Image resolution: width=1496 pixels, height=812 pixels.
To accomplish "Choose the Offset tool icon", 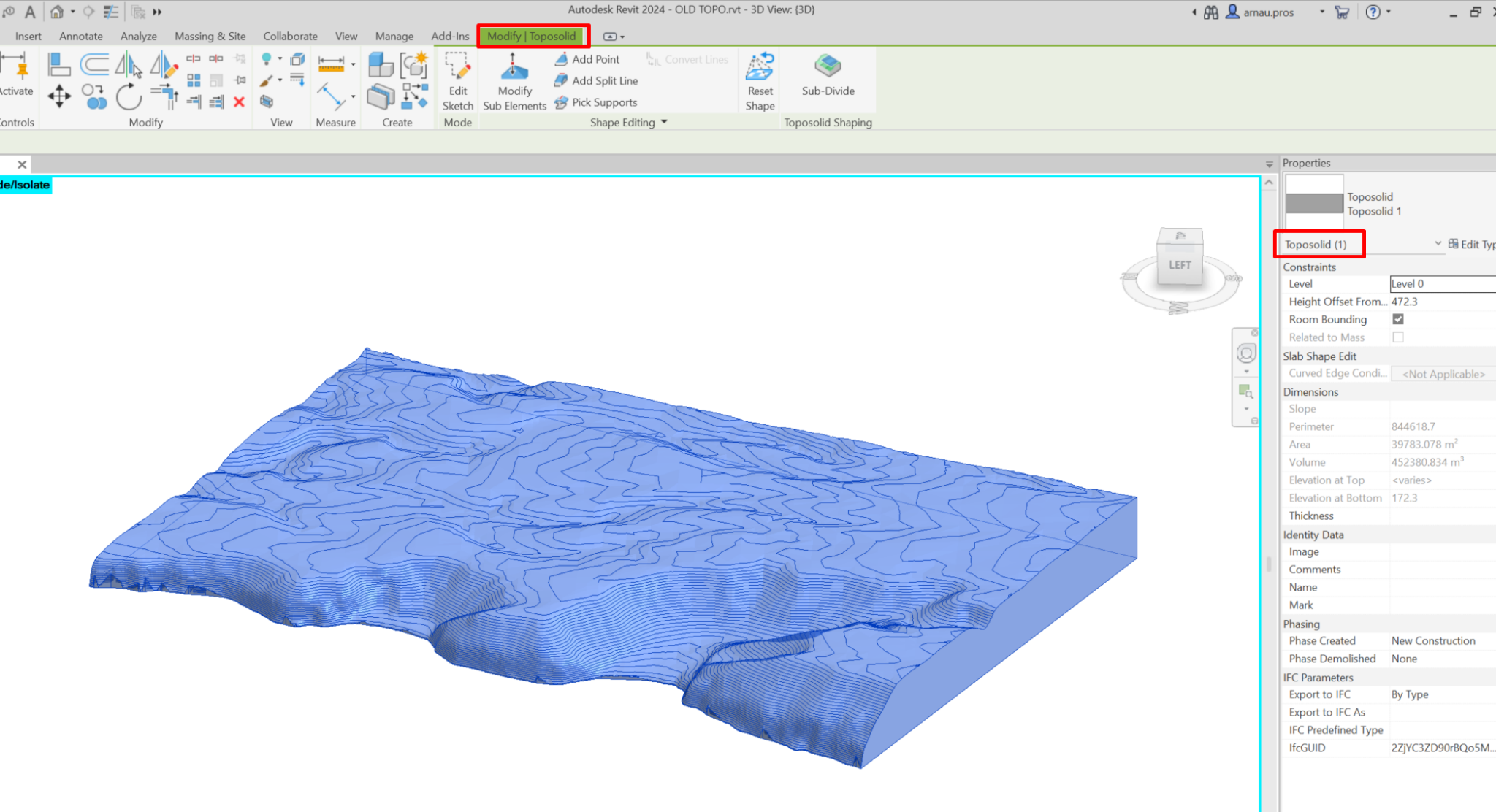I will (x=94, y=65).
